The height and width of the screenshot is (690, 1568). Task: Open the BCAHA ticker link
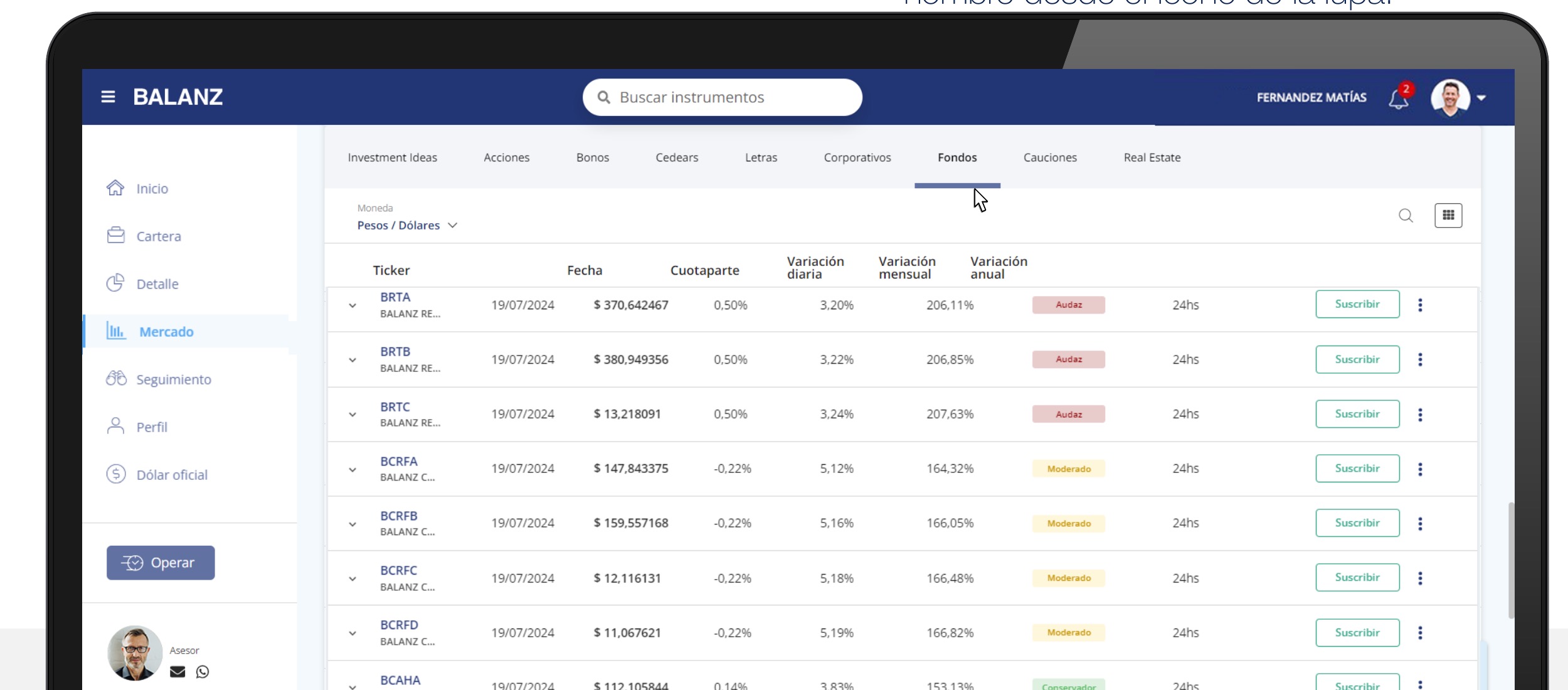[x=400, y=681]
